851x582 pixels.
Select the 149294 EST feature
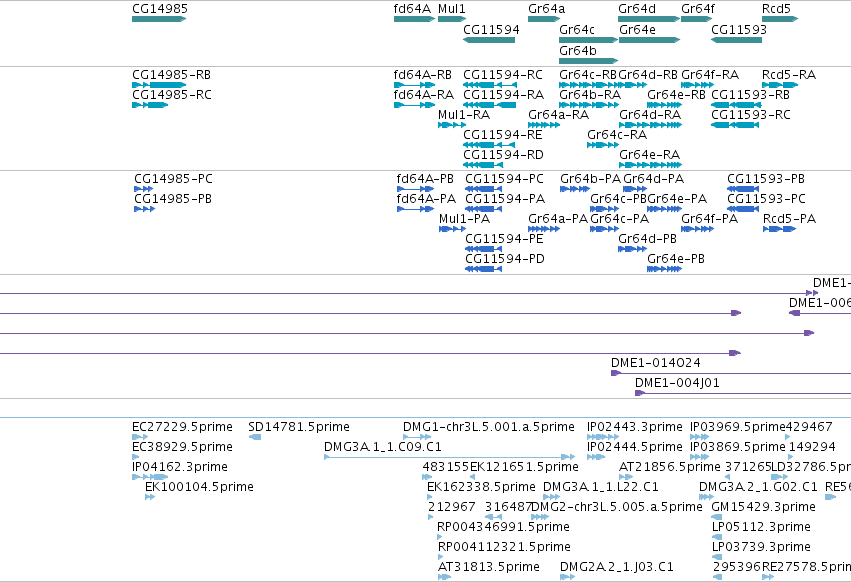[789, 457]
